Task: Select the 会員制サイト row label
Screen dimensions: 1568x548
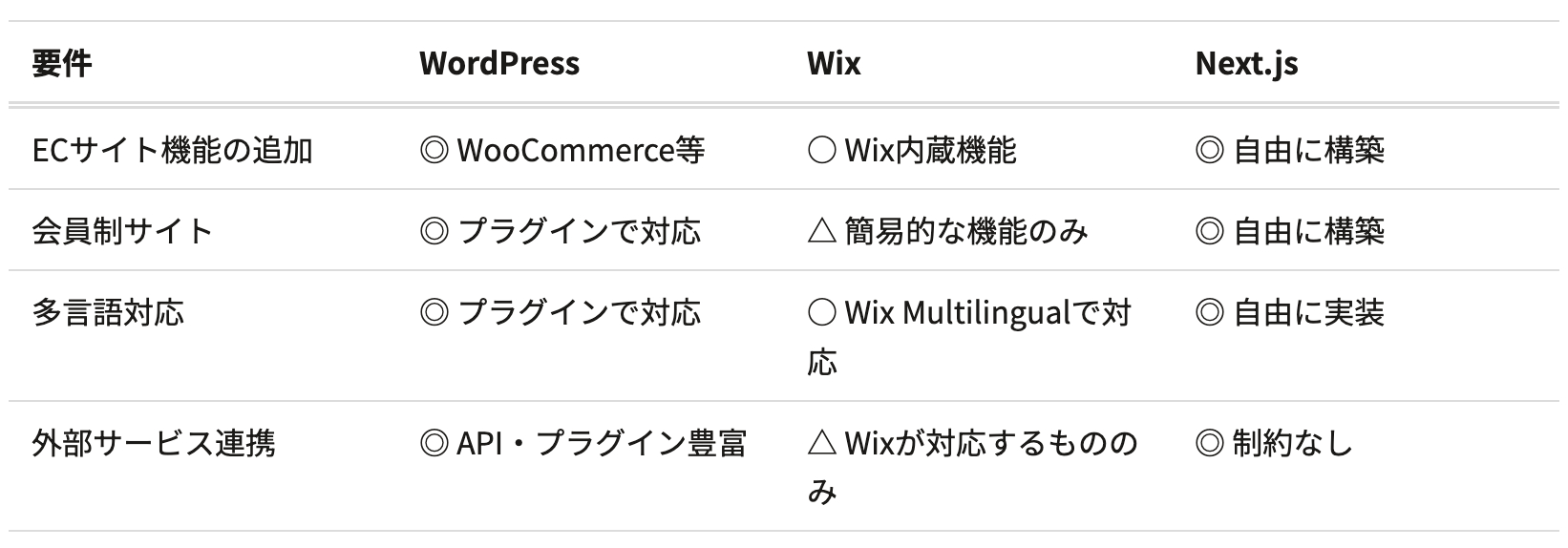Action: click(x=122, y=232)
